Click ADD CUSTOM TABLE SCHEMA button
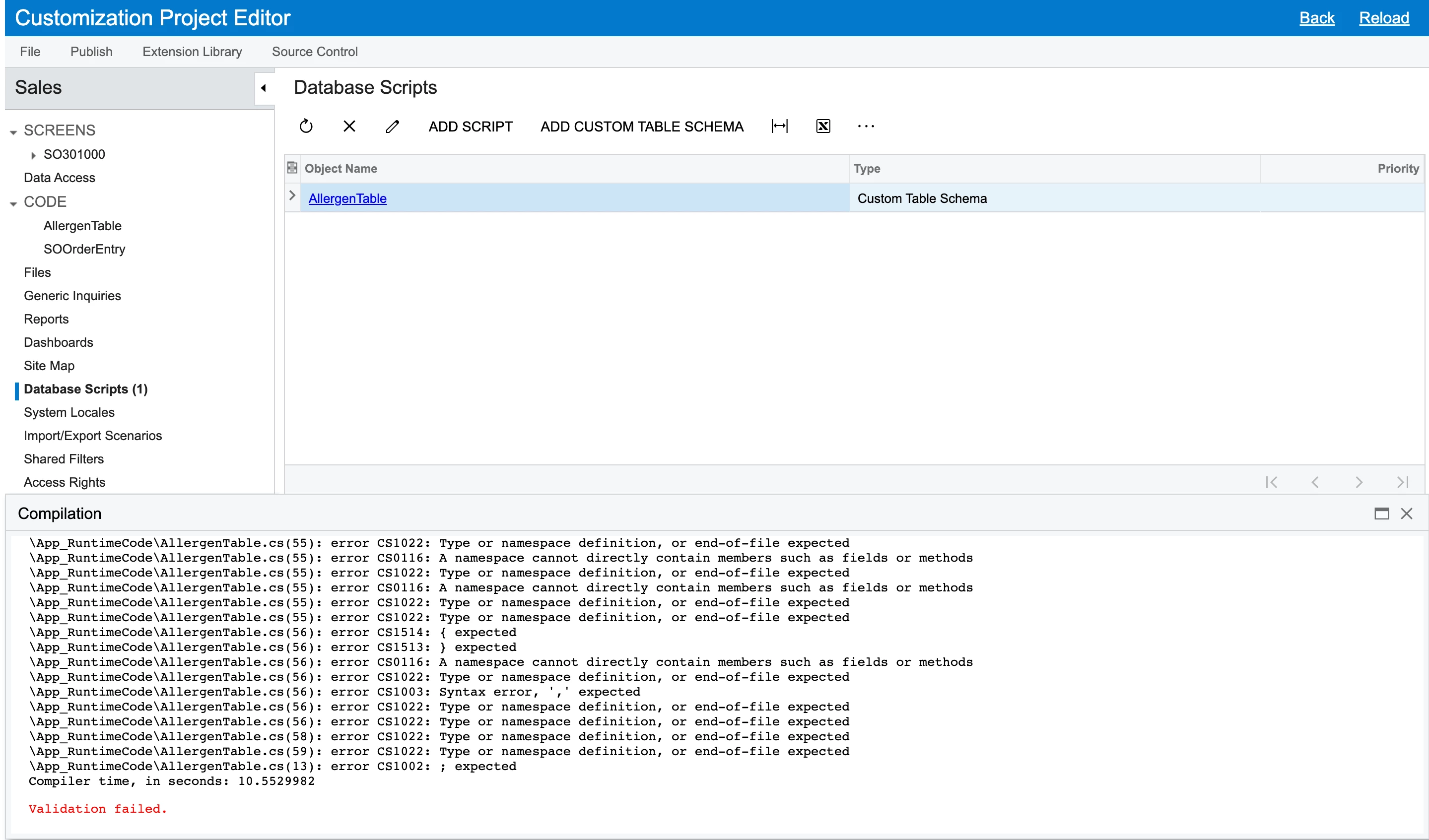This screenshot has width=1429, height=840. click(x=641, y=126)
